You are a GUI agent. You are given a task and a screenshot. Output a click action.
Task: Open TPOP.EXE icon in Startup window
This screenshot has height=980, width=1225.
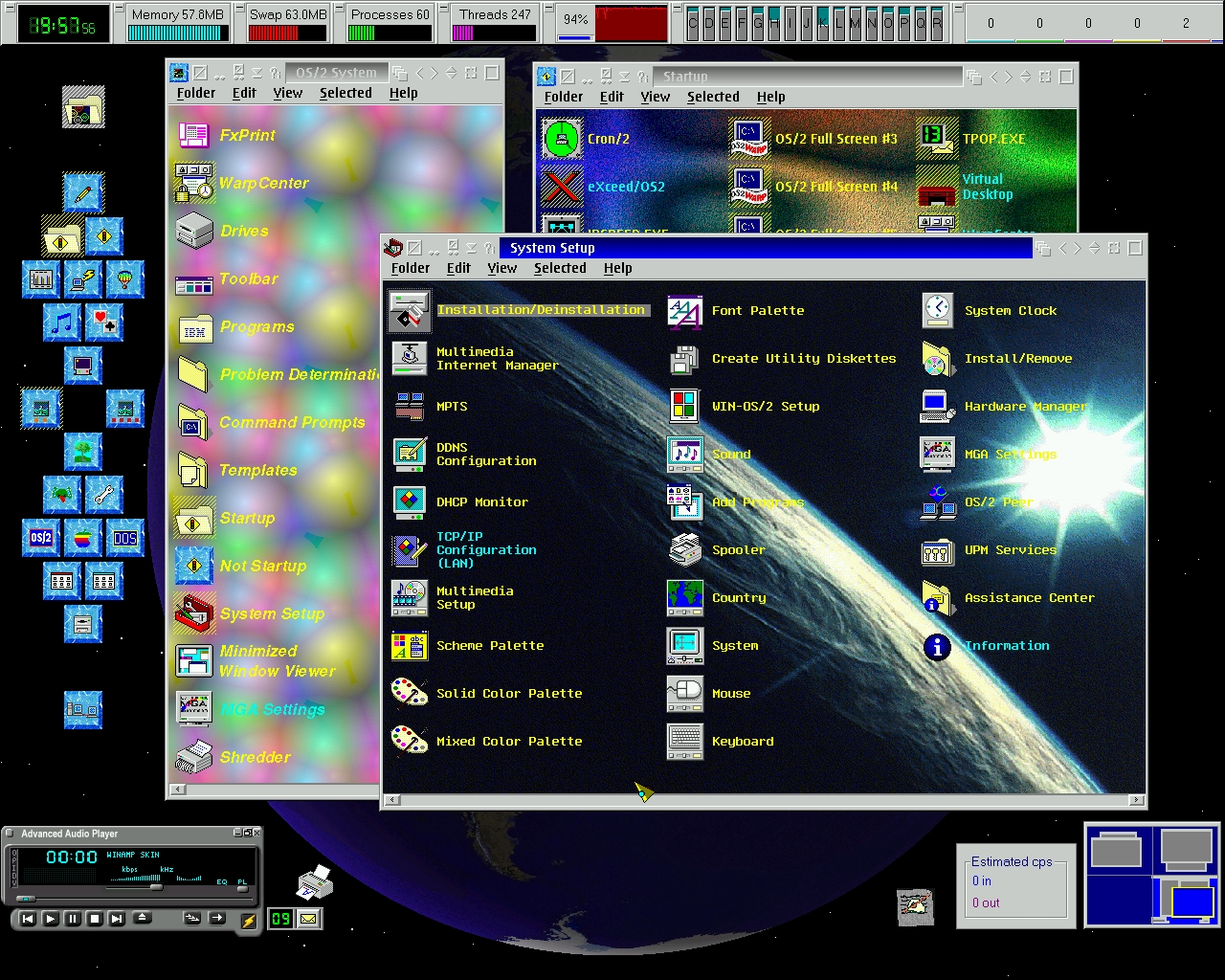[938, 139]
